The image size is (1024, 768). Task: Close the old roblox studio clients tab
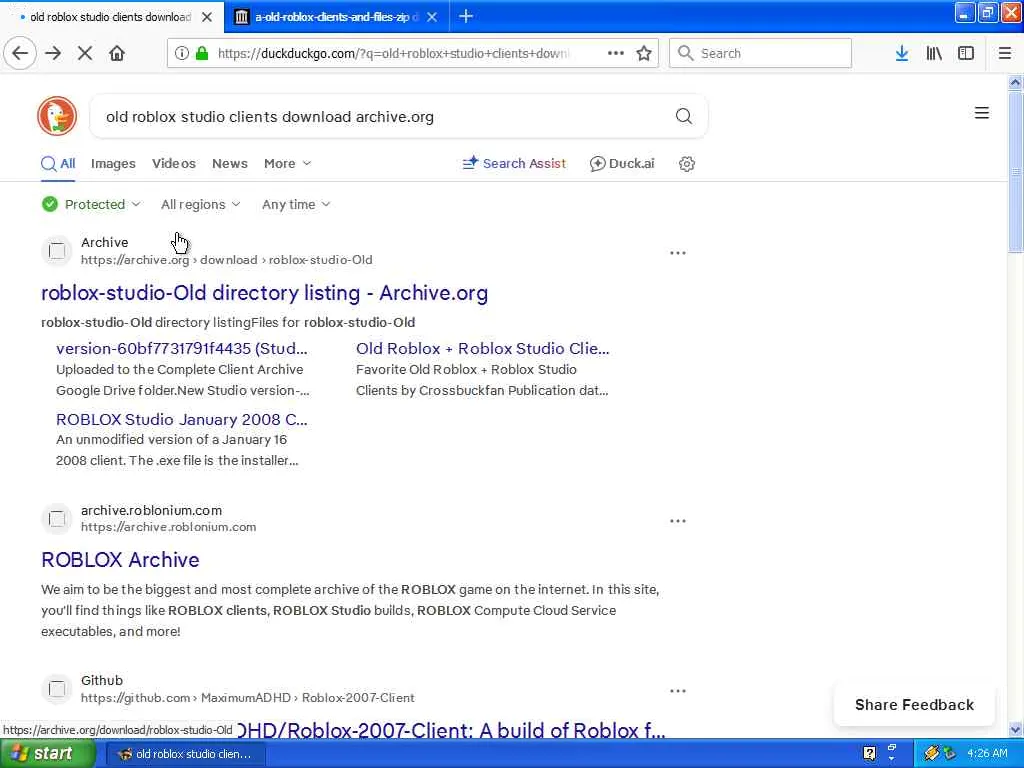point(207,17)
